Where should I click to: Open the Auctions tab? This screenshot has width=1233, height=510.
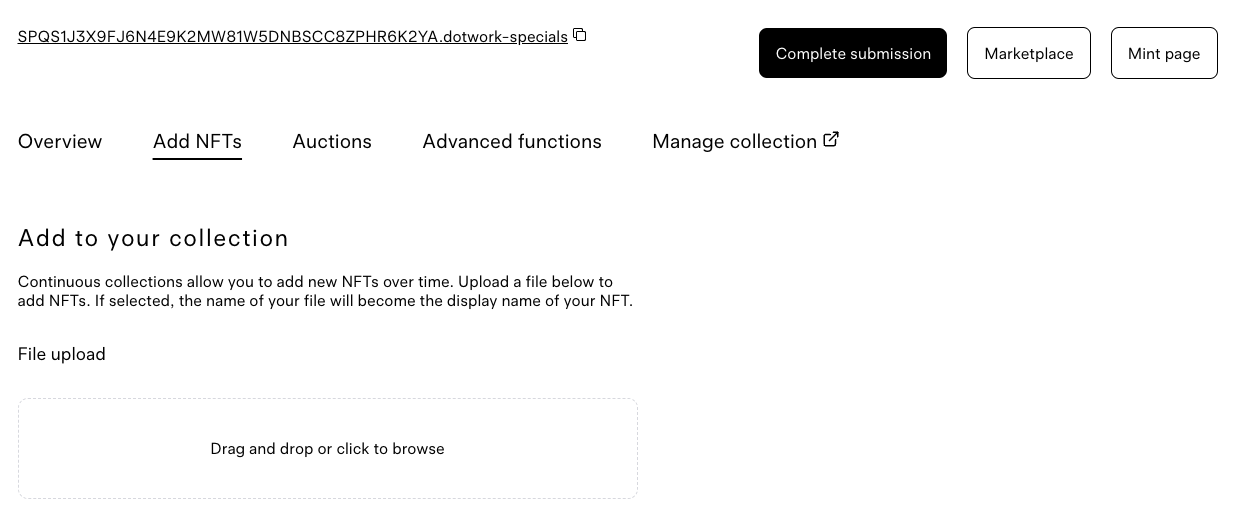[x=332, y=142]
